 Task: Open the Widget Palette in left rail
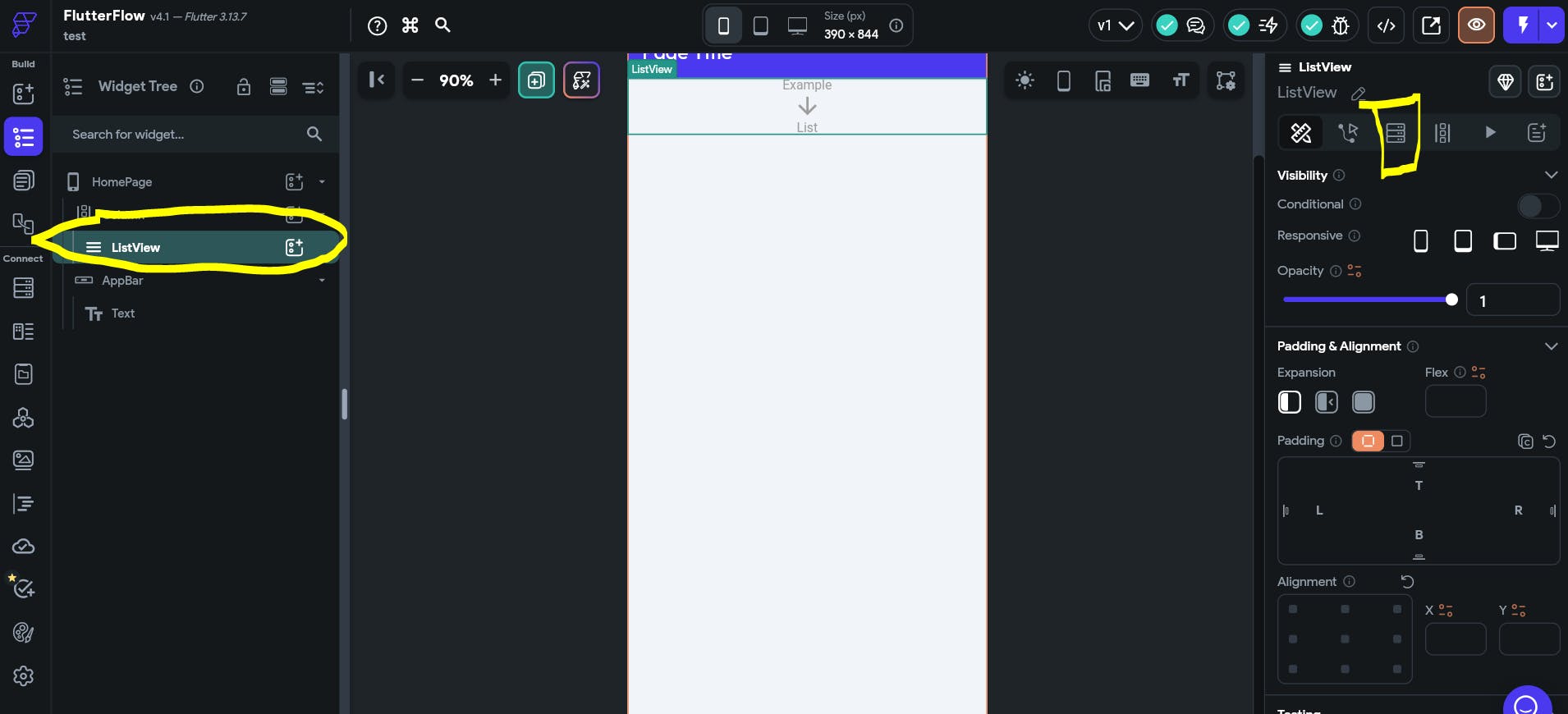point(24,94)
